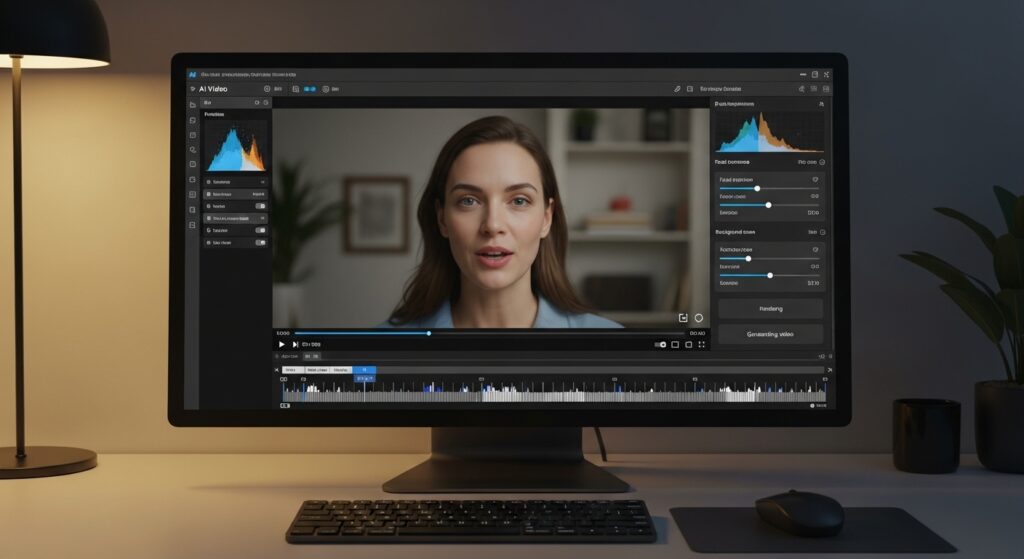The image size is (1024, 559).
Task: Open fullscreen with the expand-arrows icon
Action: (x=701, y=344)
